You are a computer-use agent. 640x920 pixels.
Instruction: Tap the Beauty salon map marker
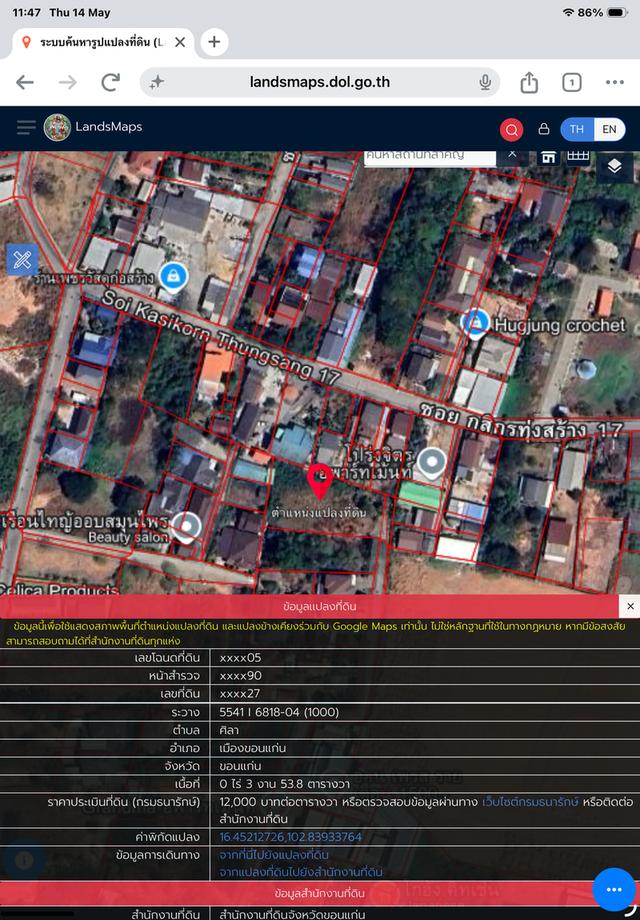[x=187, y=526]
